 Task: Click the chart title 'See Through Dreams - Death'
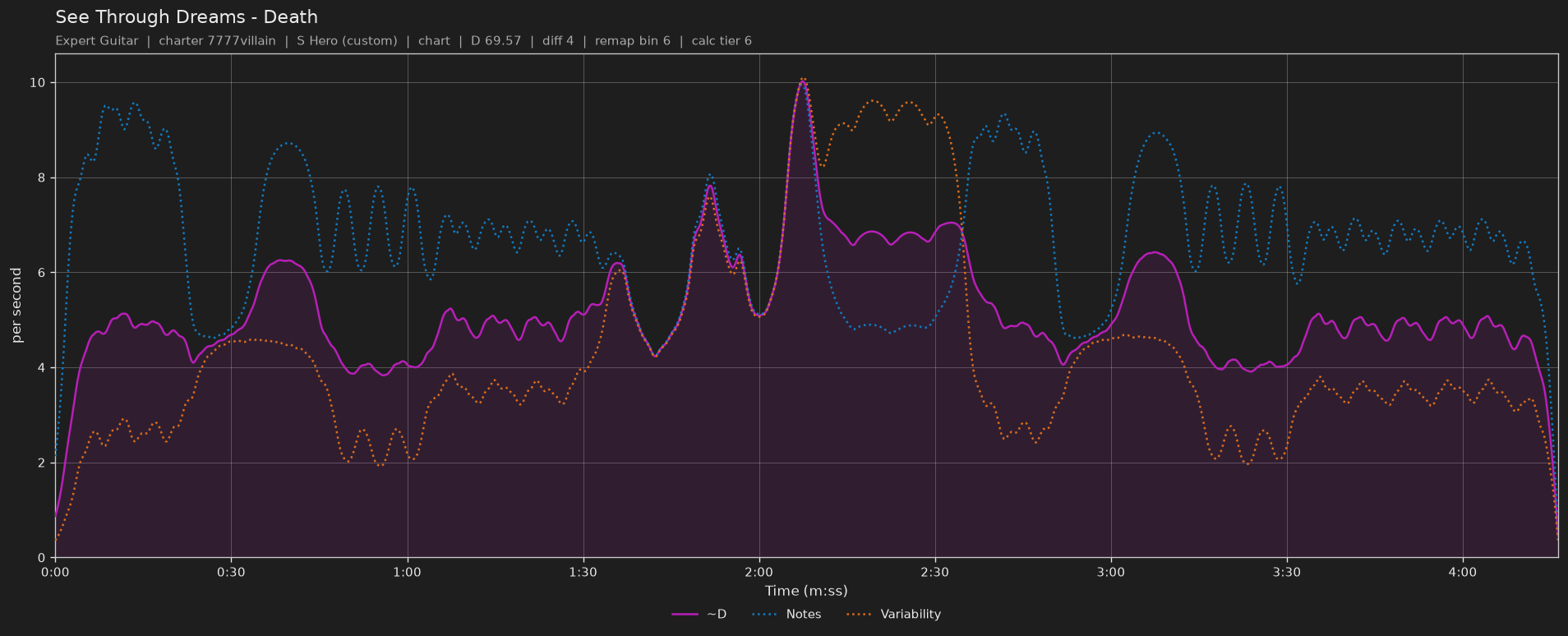187,17
